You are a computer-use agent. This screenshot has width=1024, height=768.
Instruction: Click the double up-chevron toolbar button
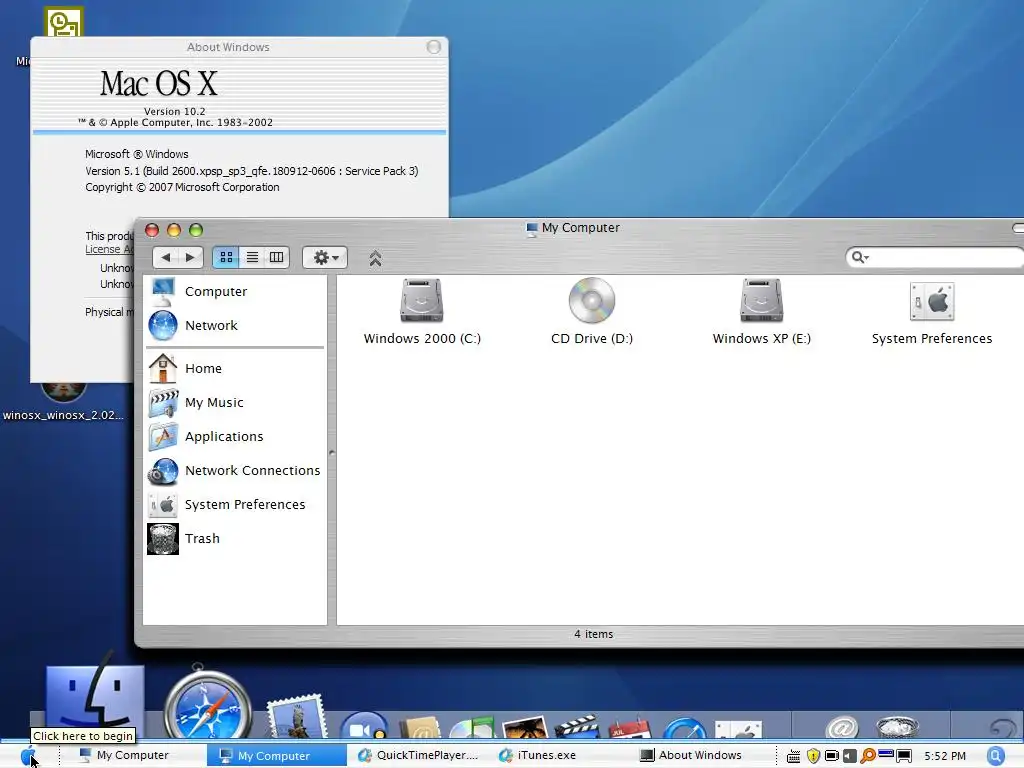375,258
